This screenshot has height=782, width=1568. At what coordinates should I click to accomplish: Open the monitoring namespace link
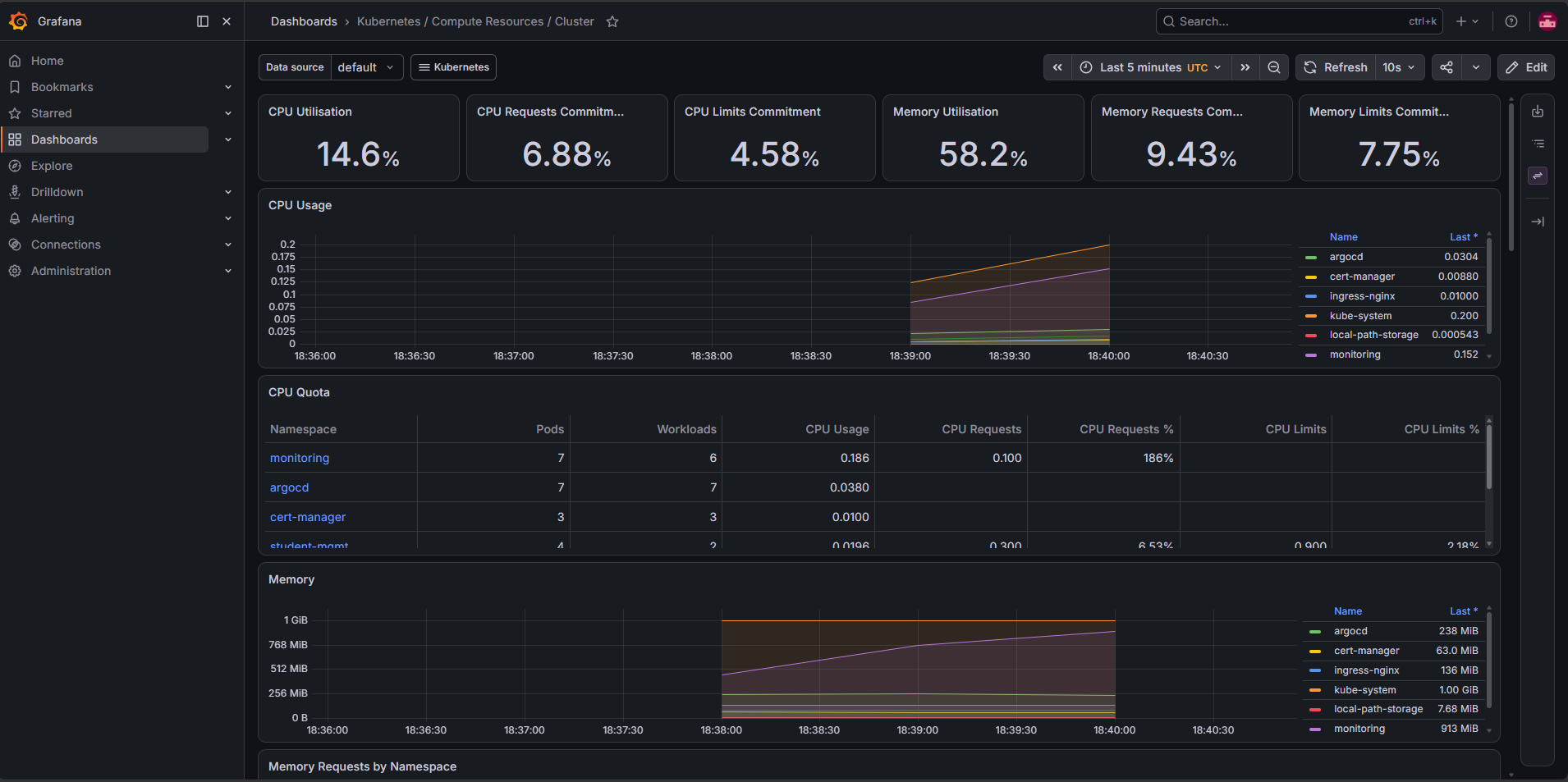300,458
